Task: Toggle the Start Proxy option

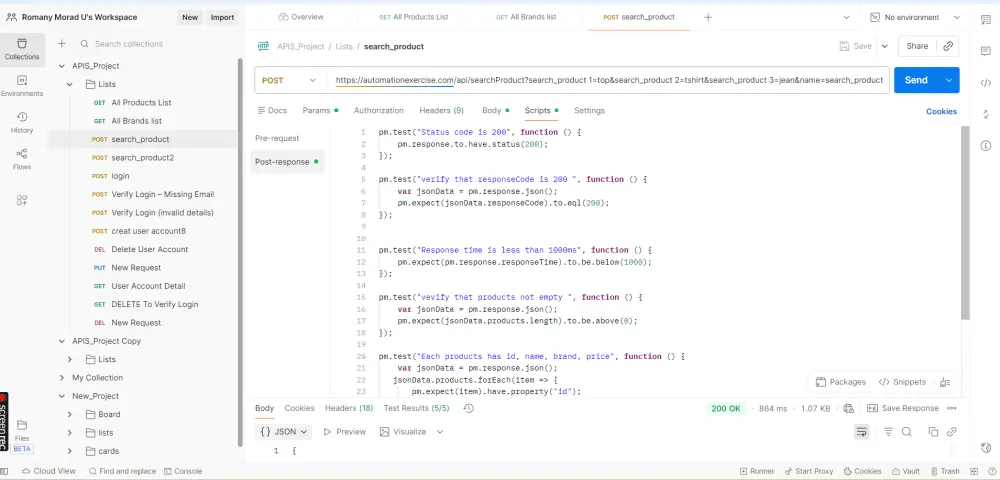Action: (809, 471)
